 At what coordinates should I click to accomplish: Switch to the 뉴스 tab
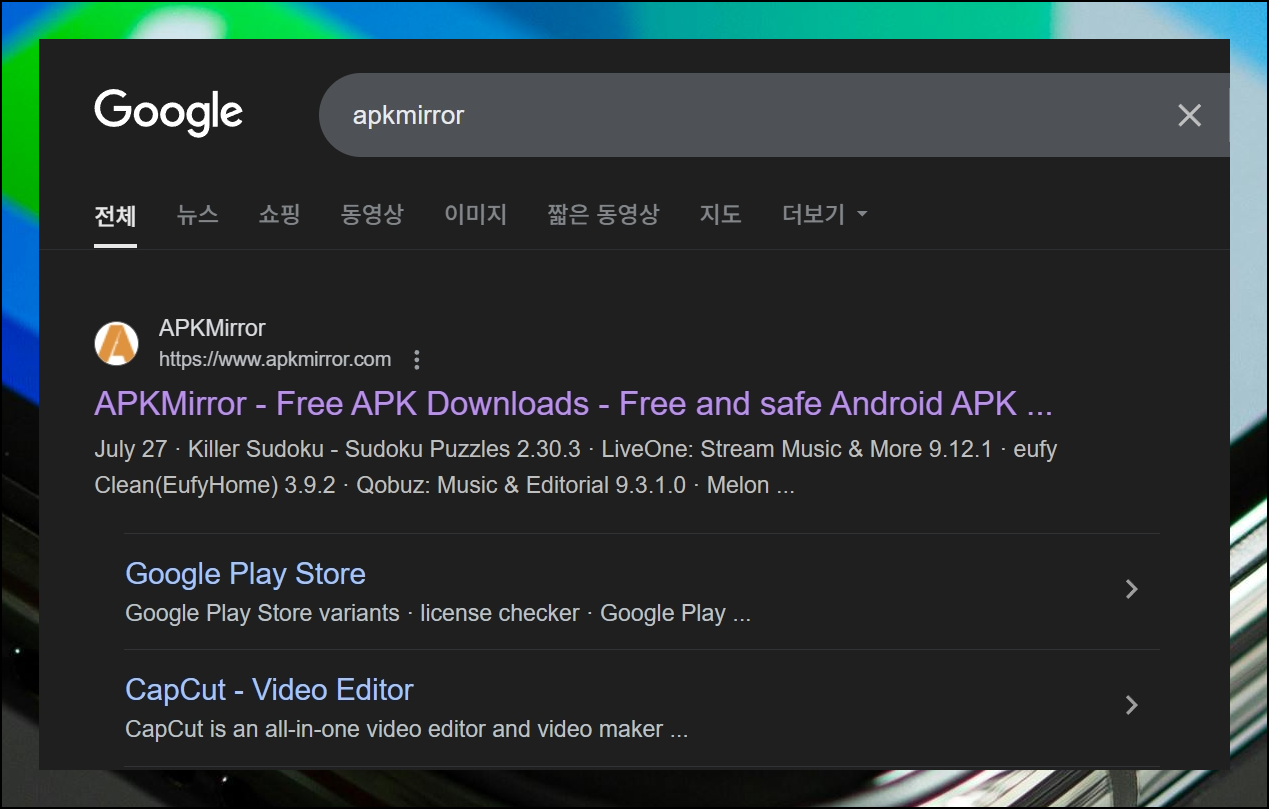tap(197, 214)
